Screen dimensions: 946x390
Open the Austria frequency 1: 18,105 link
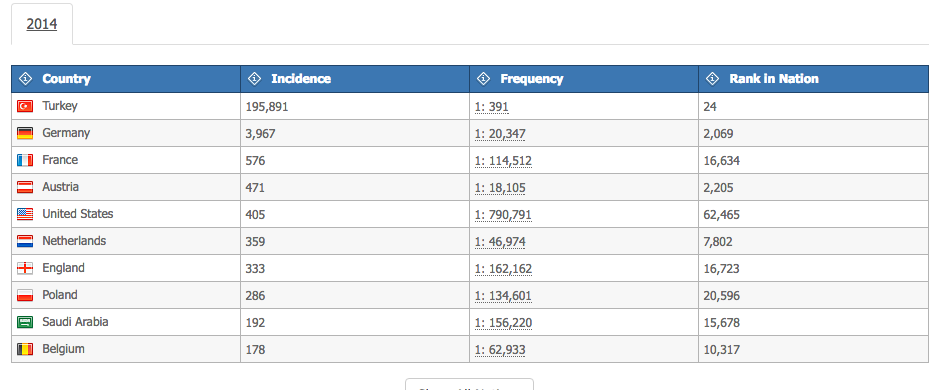pos(500,188)
